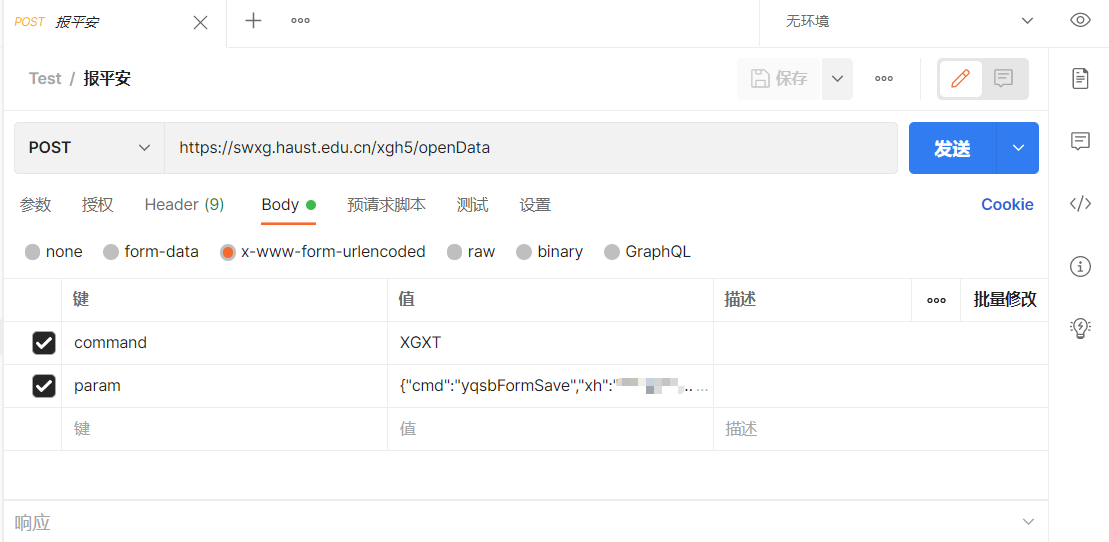Viewport: 1109px width, 542px height.
Task: Select the none body type radio
Action: pyautogui.click(x=33, y=252)
